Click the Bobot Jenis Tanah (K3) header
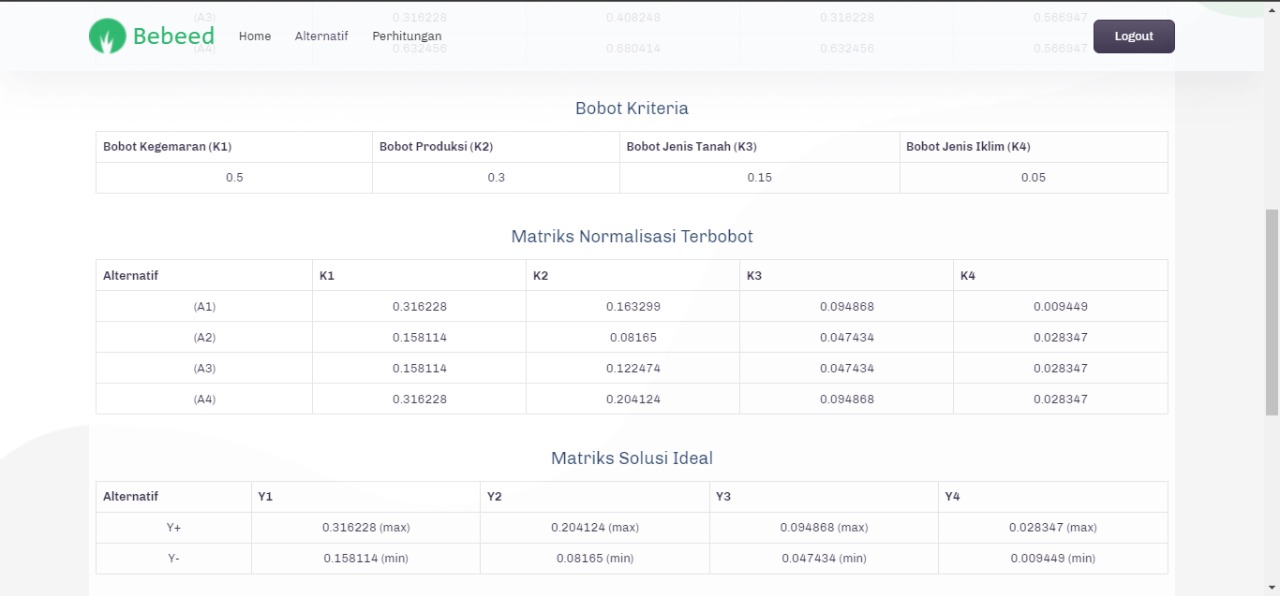Screen dimensions: 1280x596 (x=689, y=146)
